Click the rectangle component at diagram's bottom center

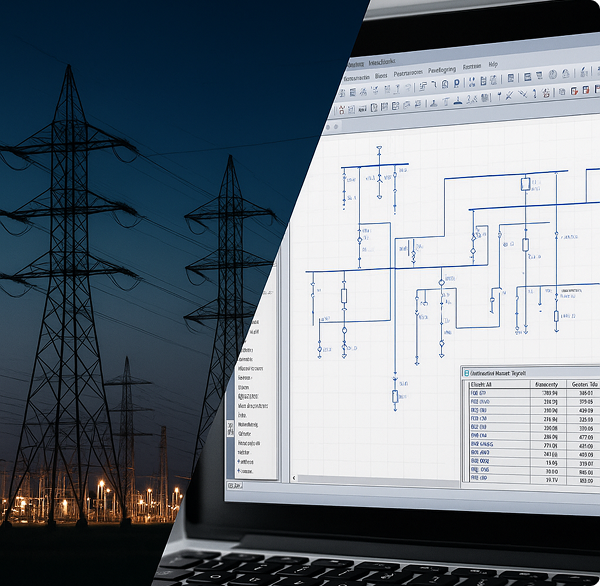coord(395,396)
